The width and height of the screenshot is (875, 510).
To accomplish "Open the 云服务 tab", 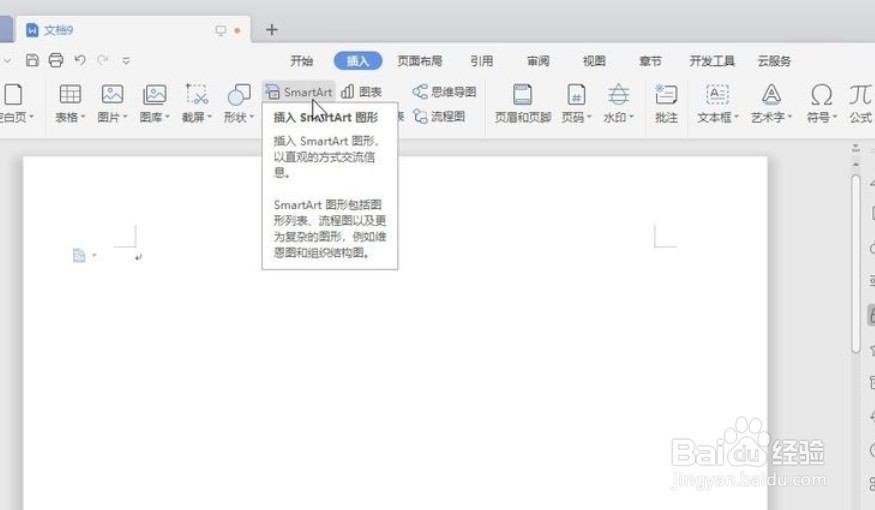I will [x=774, y=61].
